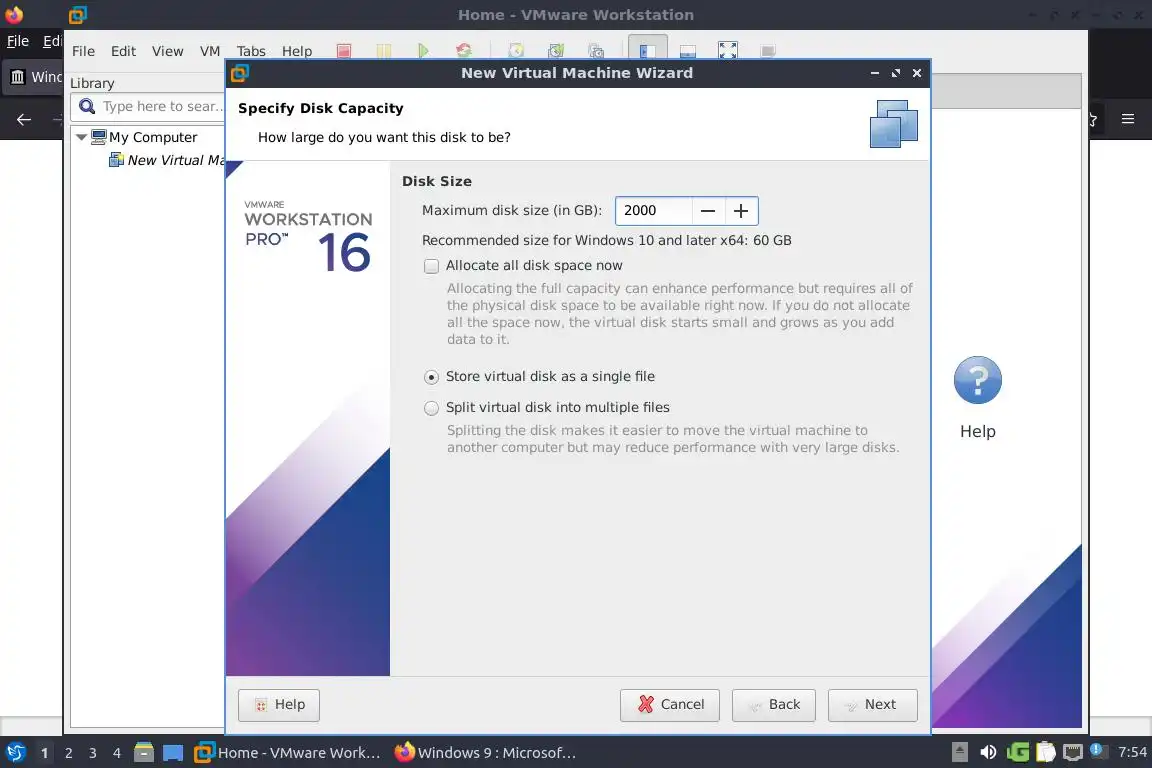This screenshot has height=768, width=1152.
Task: Decrease disk size with the minus button
Action: (708, 211)
